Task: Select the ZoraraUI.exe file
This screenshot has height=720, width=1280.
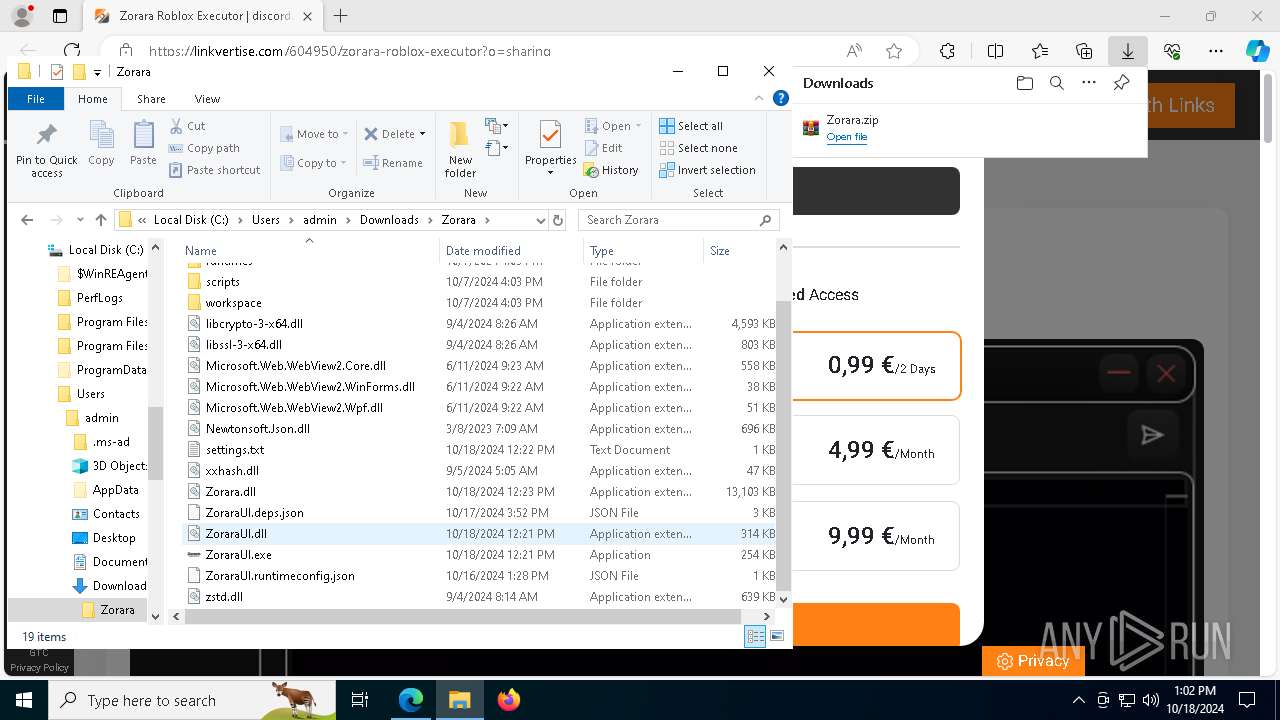Action: coord(239,555)
